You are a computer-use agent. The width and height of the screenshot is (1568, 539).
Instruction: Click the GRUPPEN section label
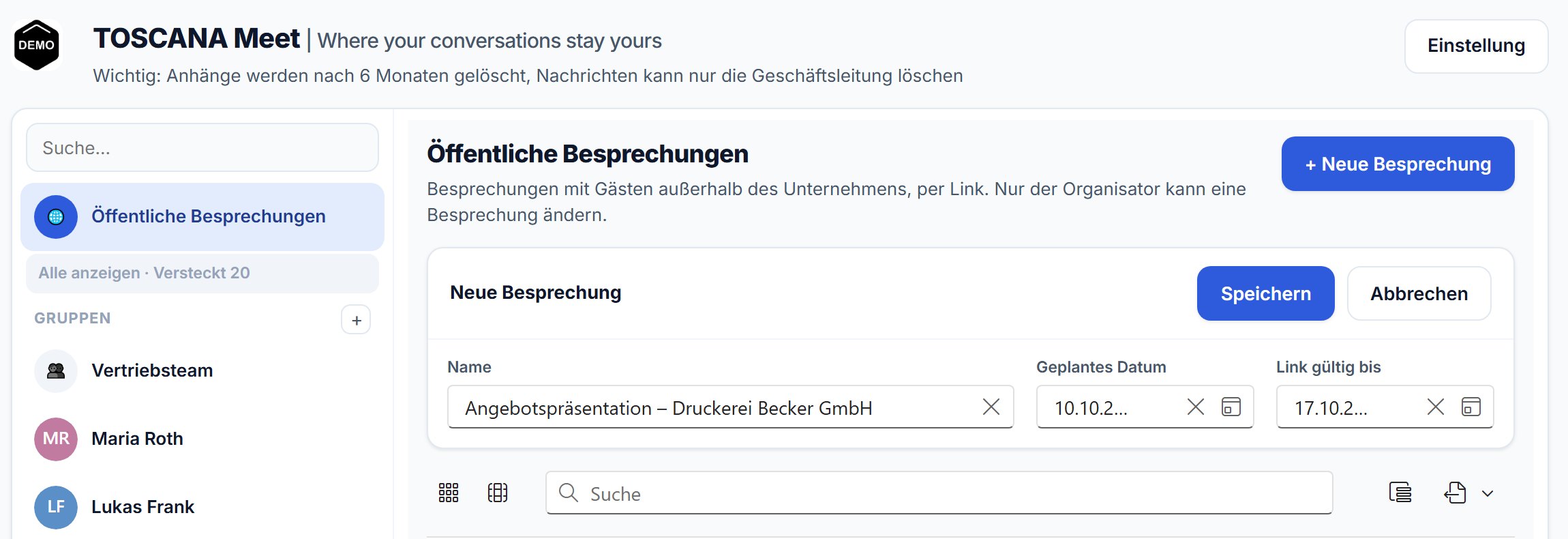click(72, 319)
